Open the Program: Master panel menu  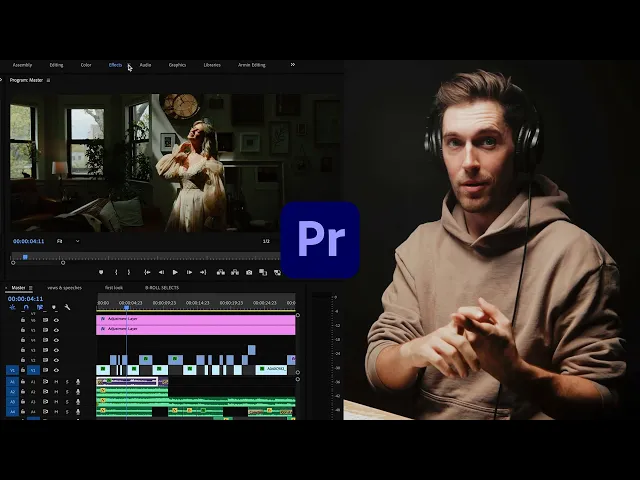(48, 80)
